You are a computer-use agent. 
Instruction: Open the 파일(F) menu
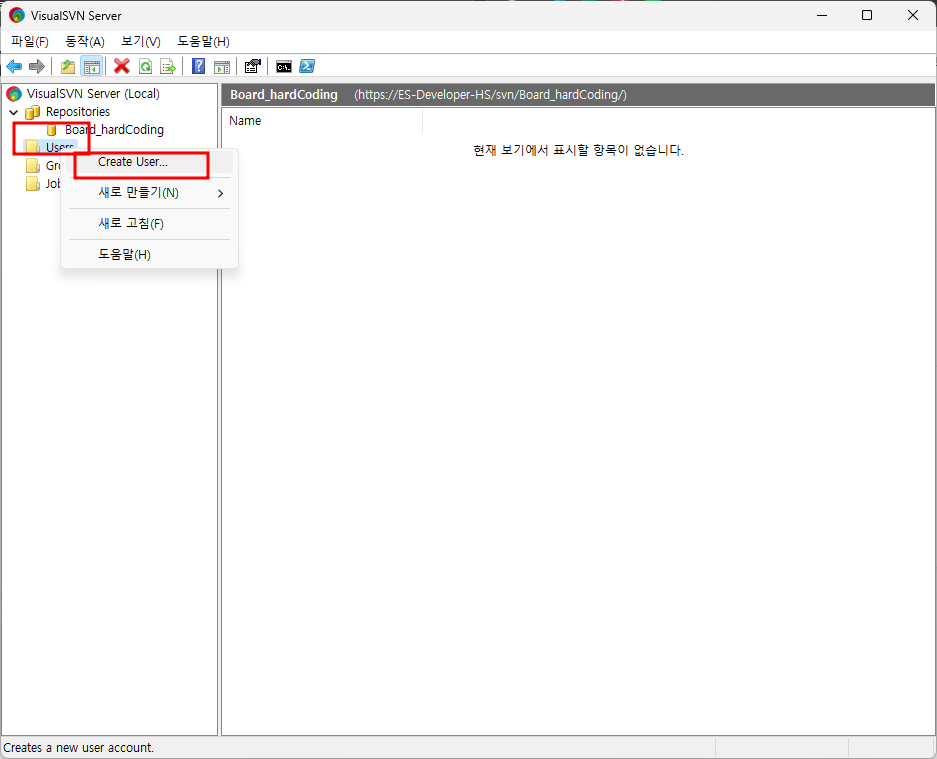(x=30, y=41)
